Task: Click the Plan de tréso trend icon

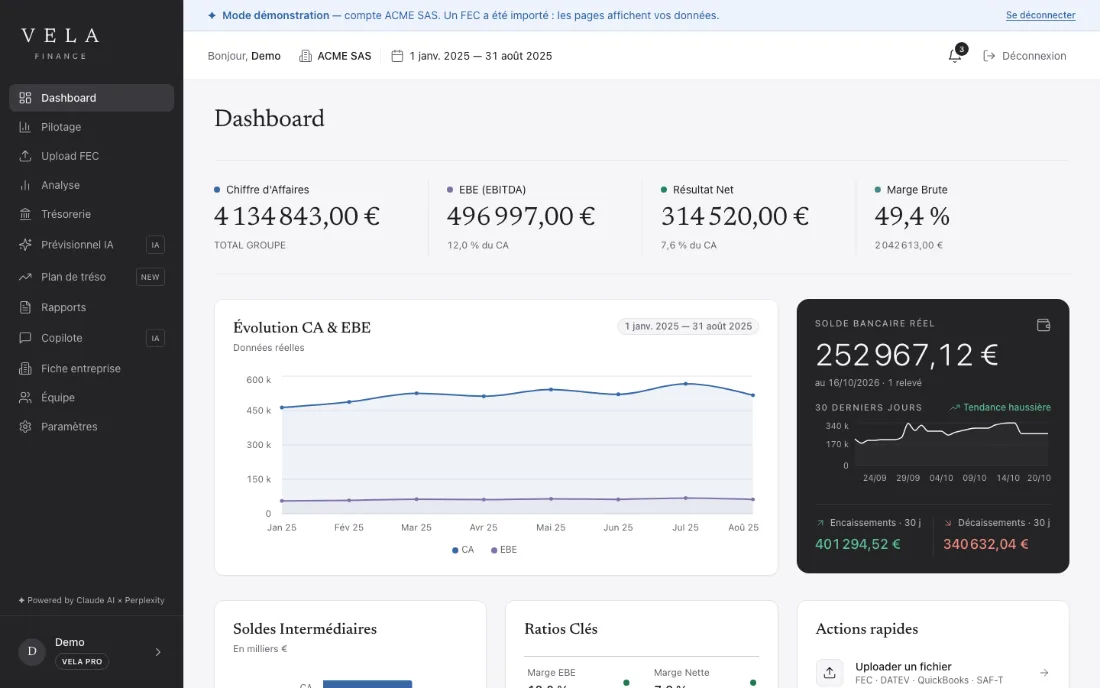Action: (25, 277)
